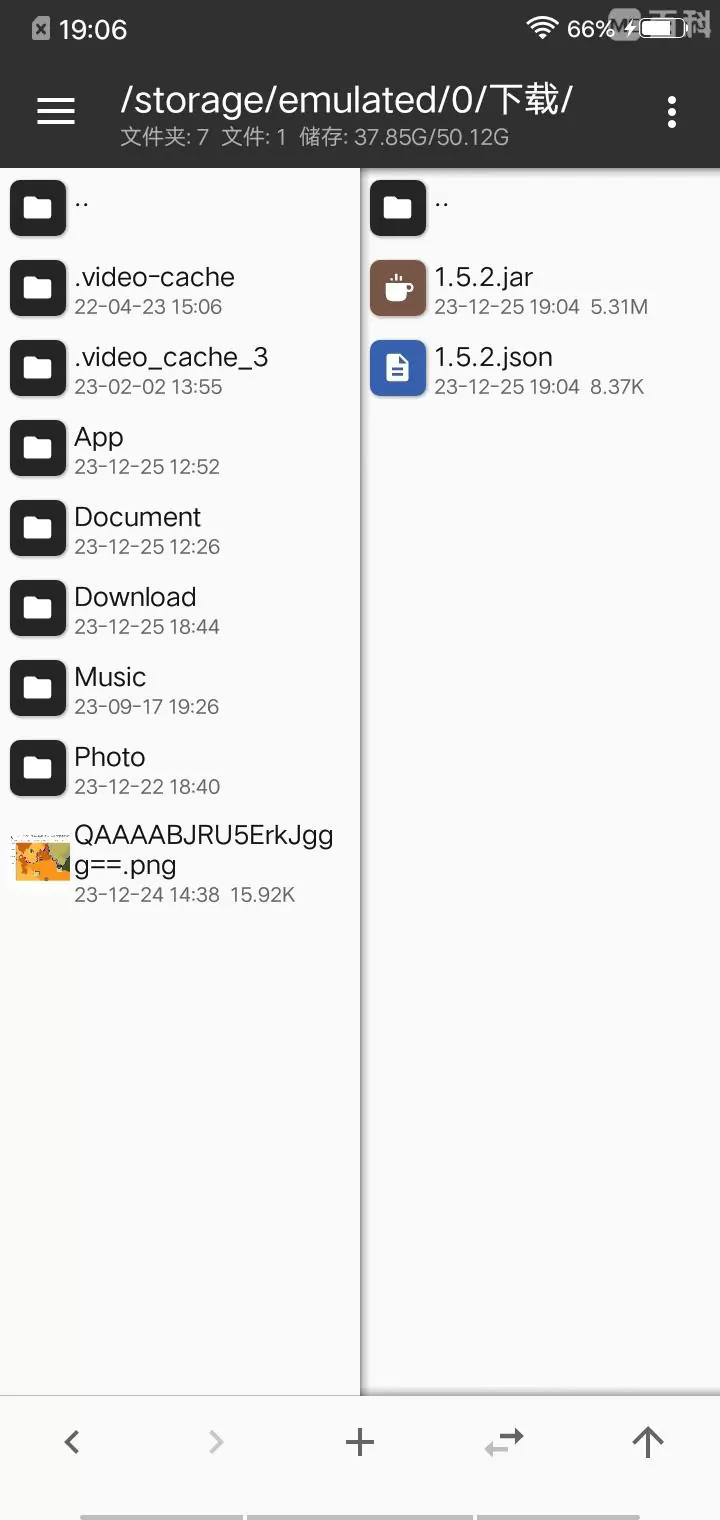
Task: Open the App folder
Action: 180,448
